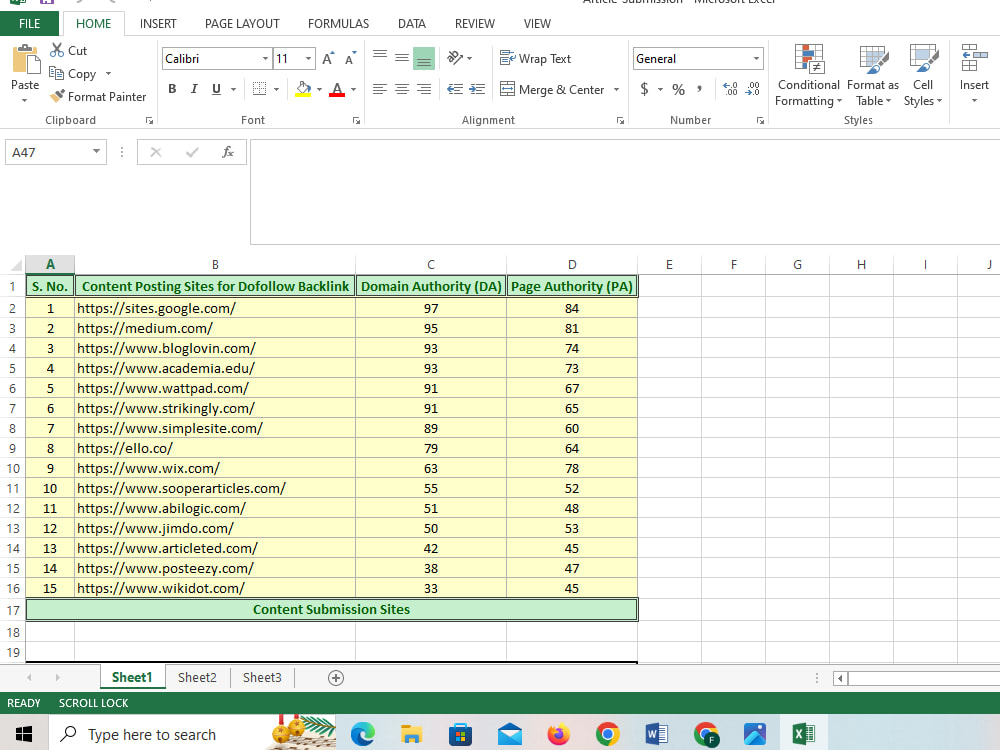Image resolution: width=1000 pixels, height=750 pixels.
Task: Switch to Sheet3 tab
Action: [x=262, y=677]
